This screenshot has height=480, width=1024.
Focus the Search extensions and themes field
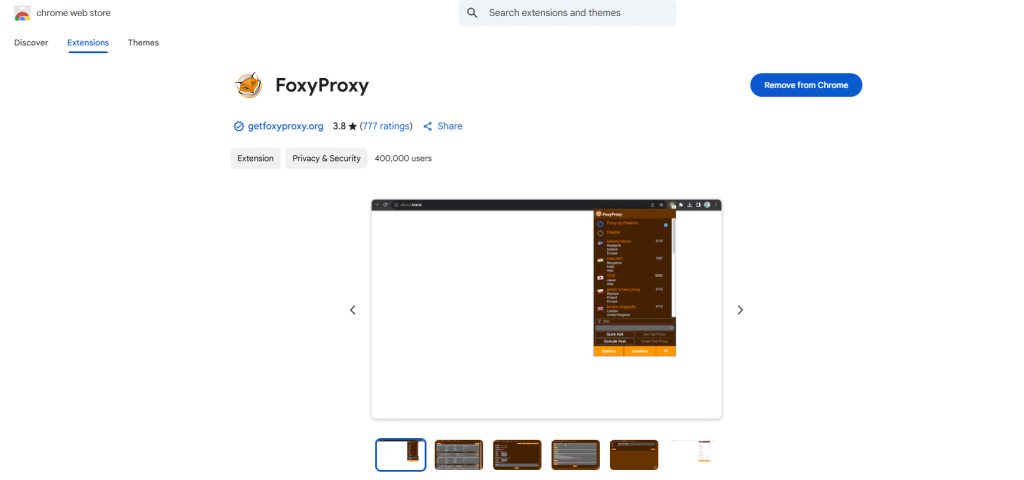(567, 13)
